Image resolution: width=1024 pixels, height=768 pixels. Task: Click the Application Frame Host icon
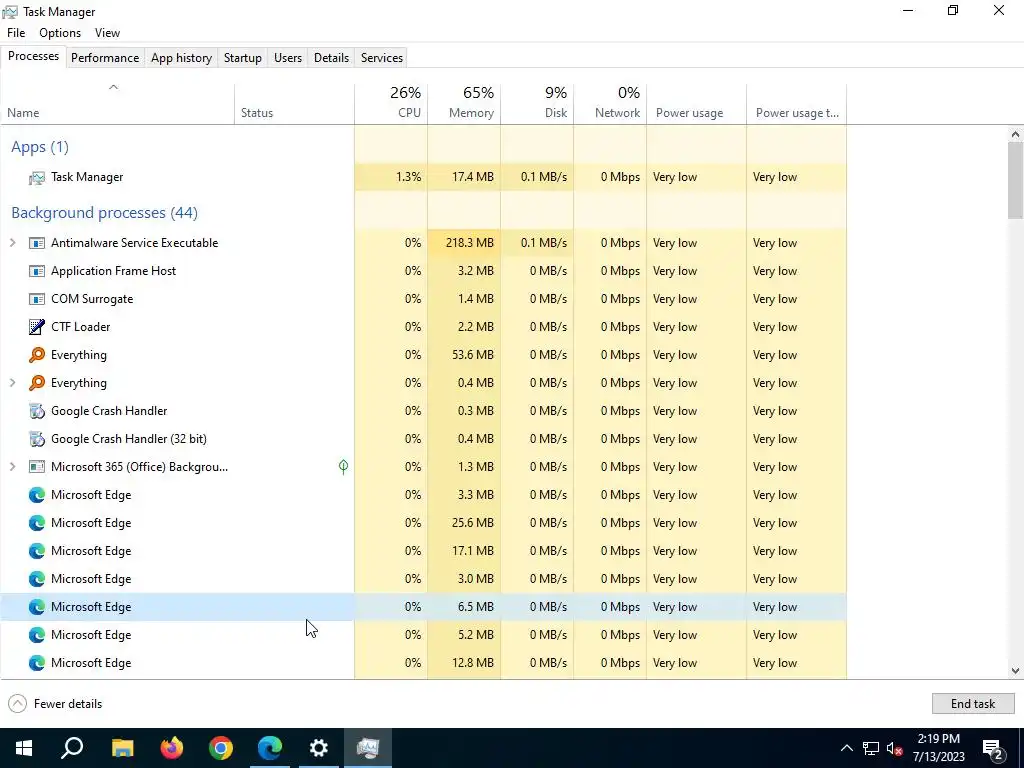(x=37, y=271)
